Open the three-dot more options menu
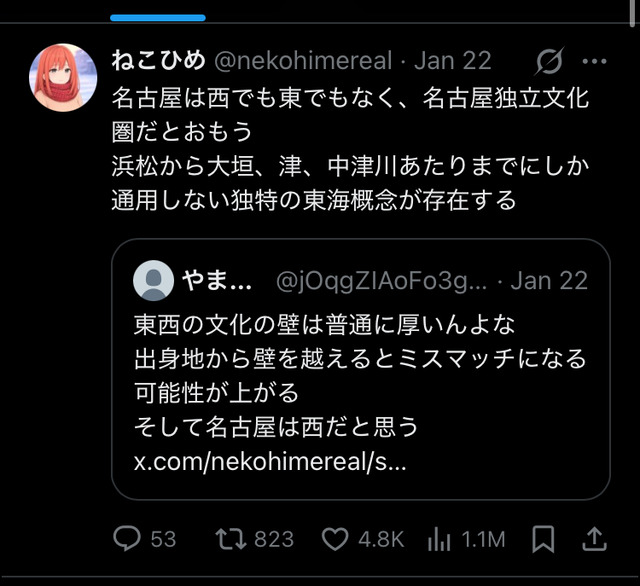 click(594, 61)
